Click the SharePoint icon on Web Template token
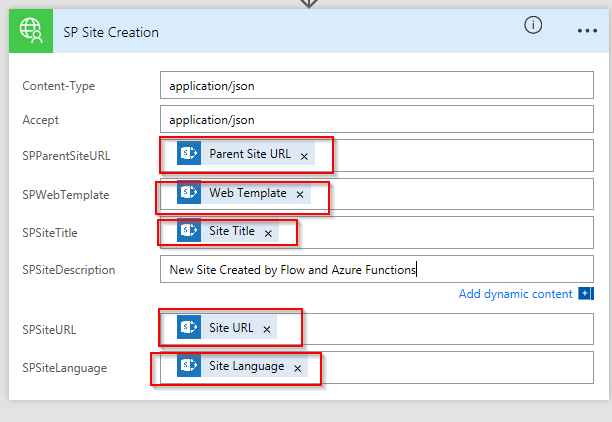The image size is (612, 422). [189, 192]
